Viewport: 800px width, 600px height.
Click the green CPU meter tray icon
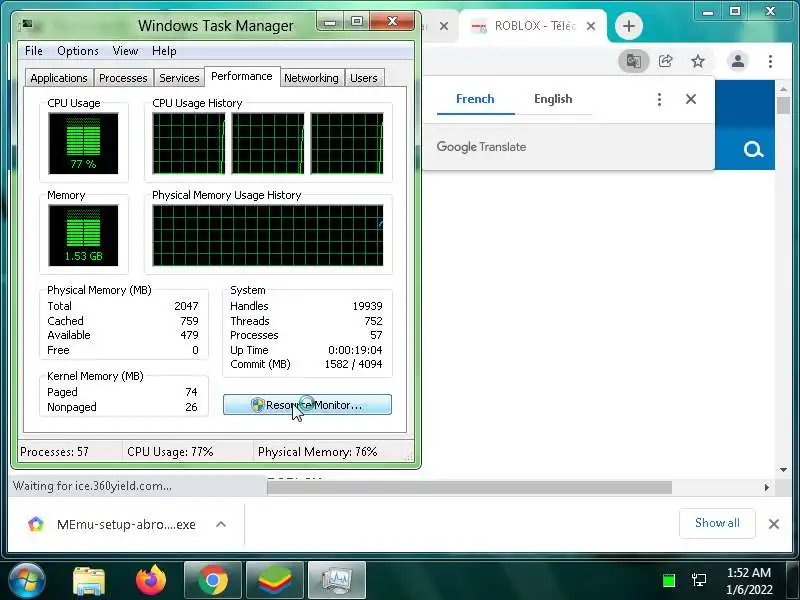[669, 580]
